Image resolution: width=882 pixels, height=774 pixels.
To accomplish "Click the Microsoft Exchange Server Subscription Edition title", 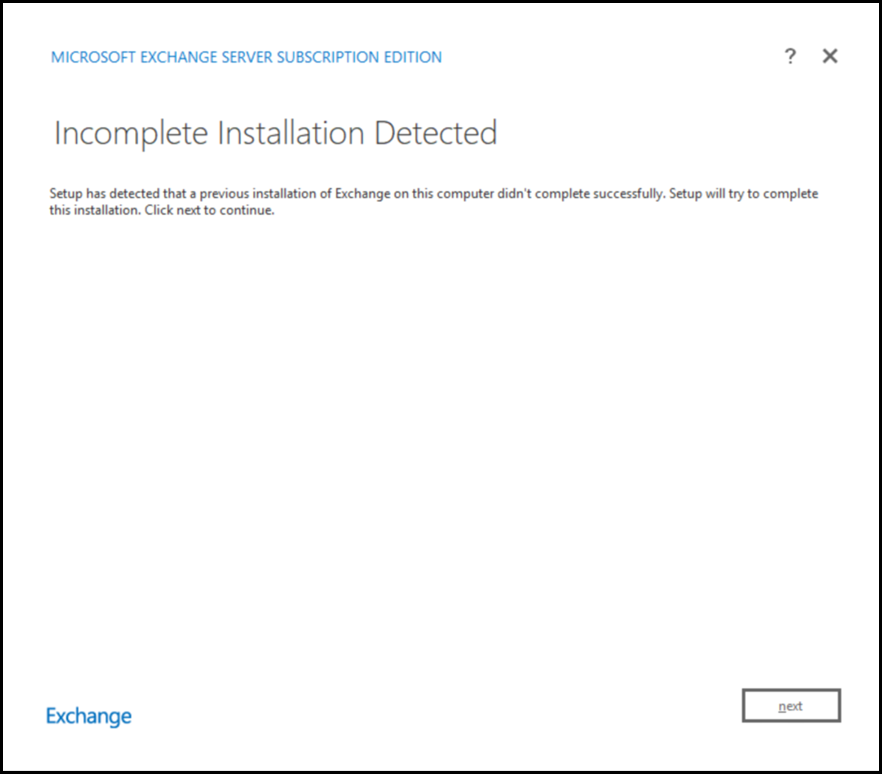I will [x=246, y=58].
